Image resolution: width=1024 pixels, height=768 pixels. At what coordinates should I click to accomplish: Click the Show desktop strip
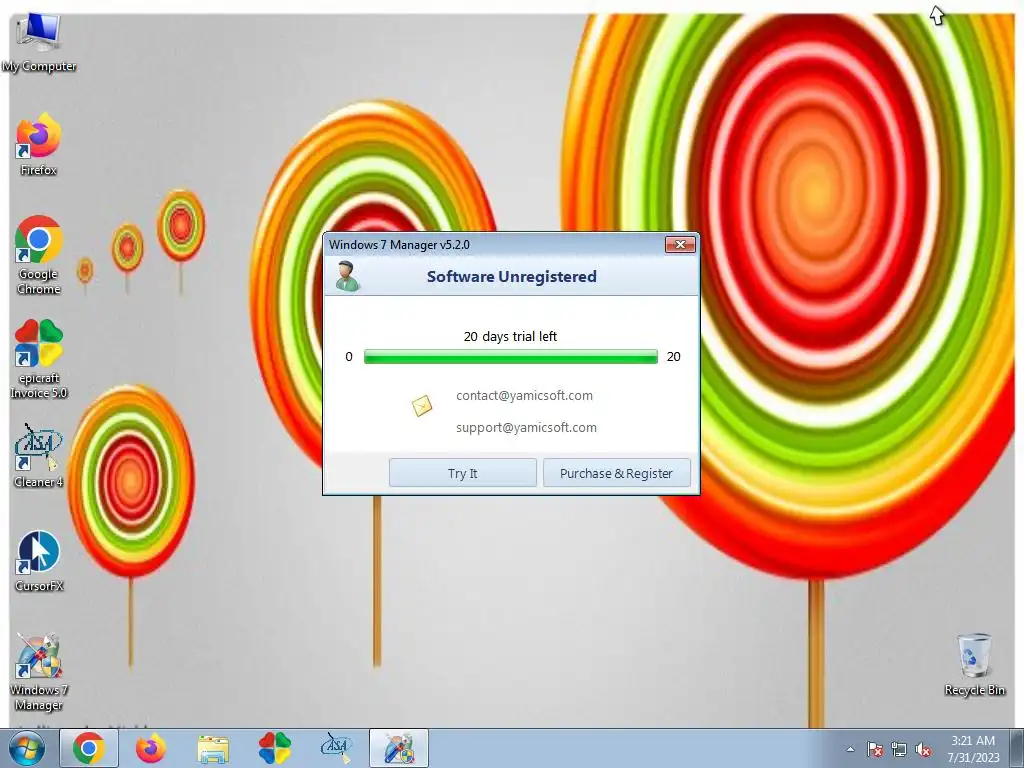1017,748
